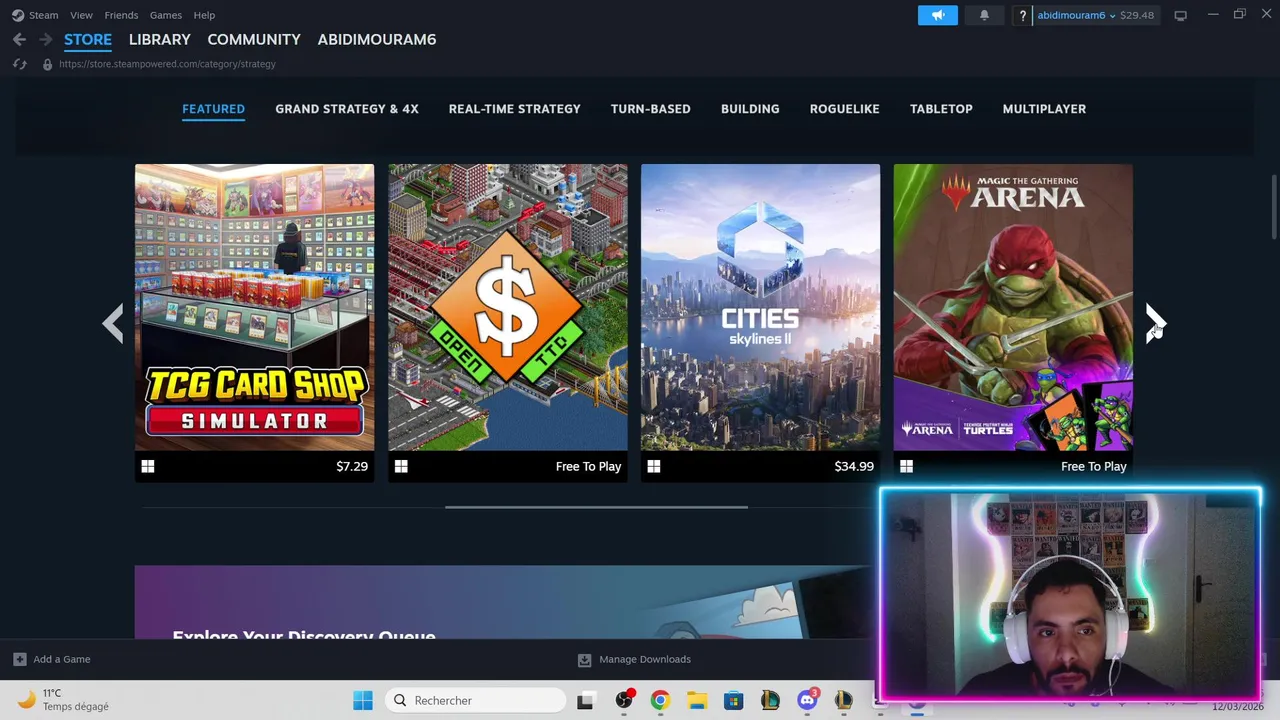
Task: Open the notifications bell
Action: pyautogui.click(x=984, y=15)
